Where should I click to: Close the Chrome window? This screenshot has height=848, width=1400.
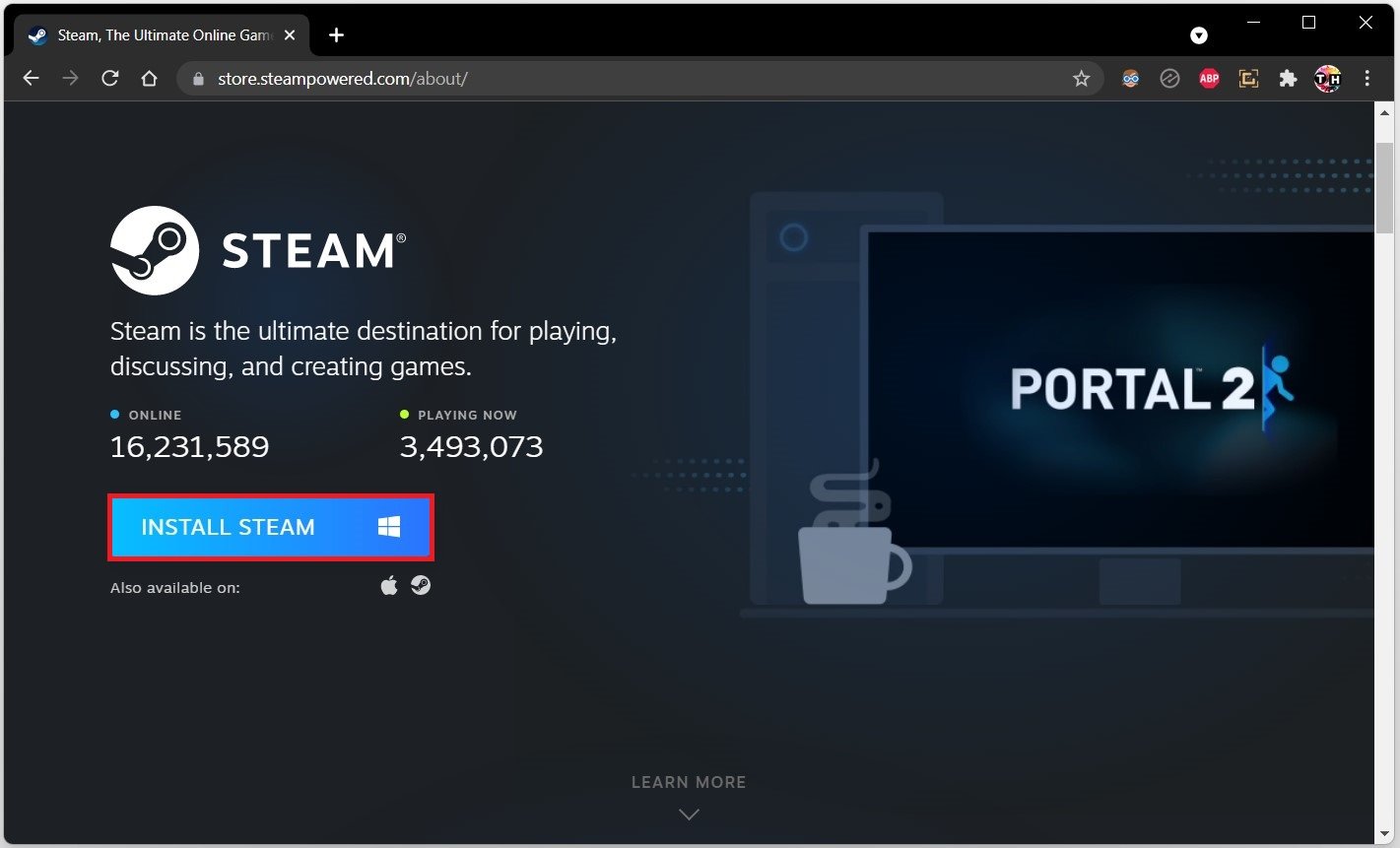[x=1366, y=23]
